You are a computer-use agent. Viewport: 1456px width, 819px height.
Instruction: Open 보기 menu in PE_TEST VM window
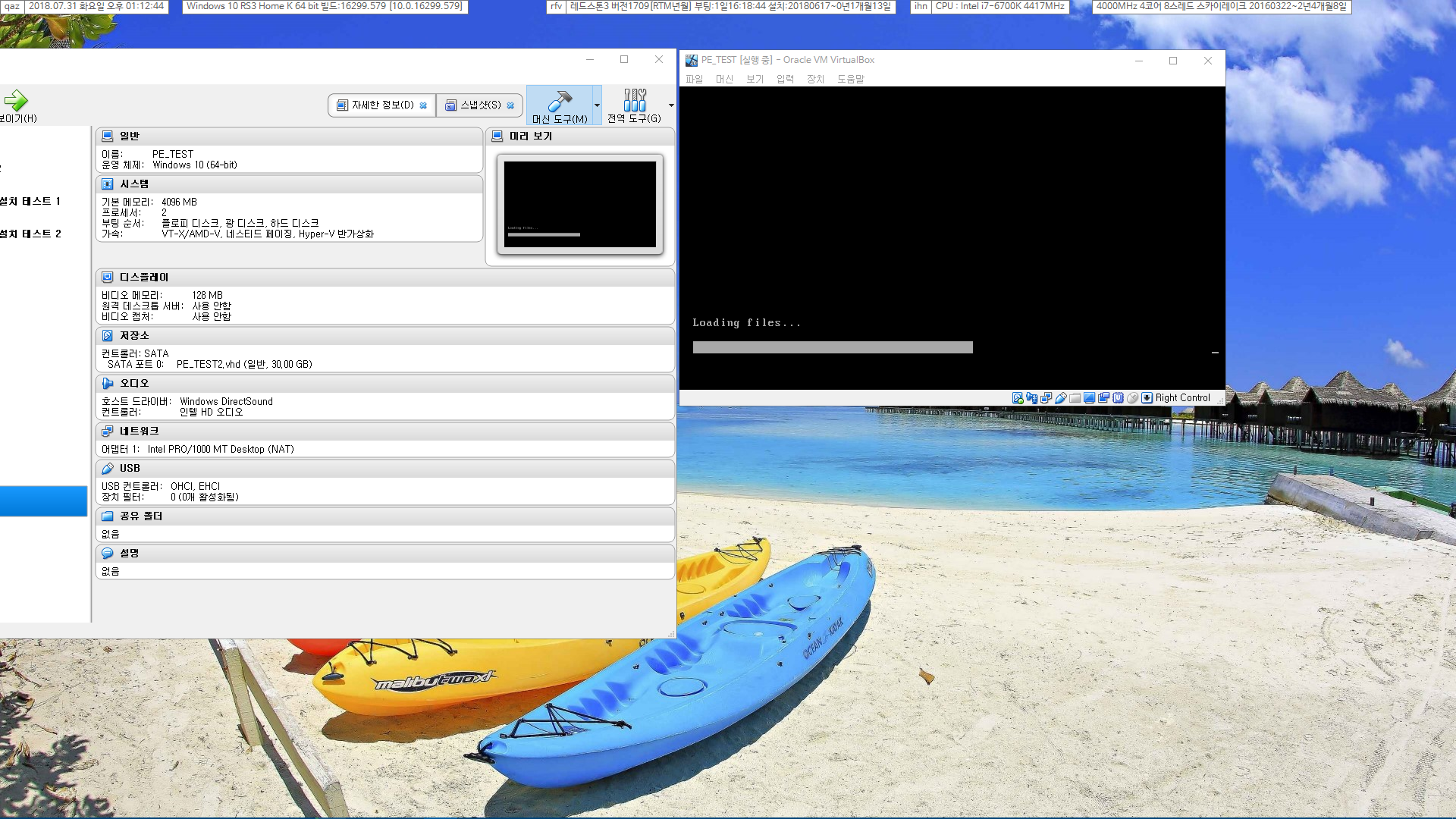coord(755,79)
